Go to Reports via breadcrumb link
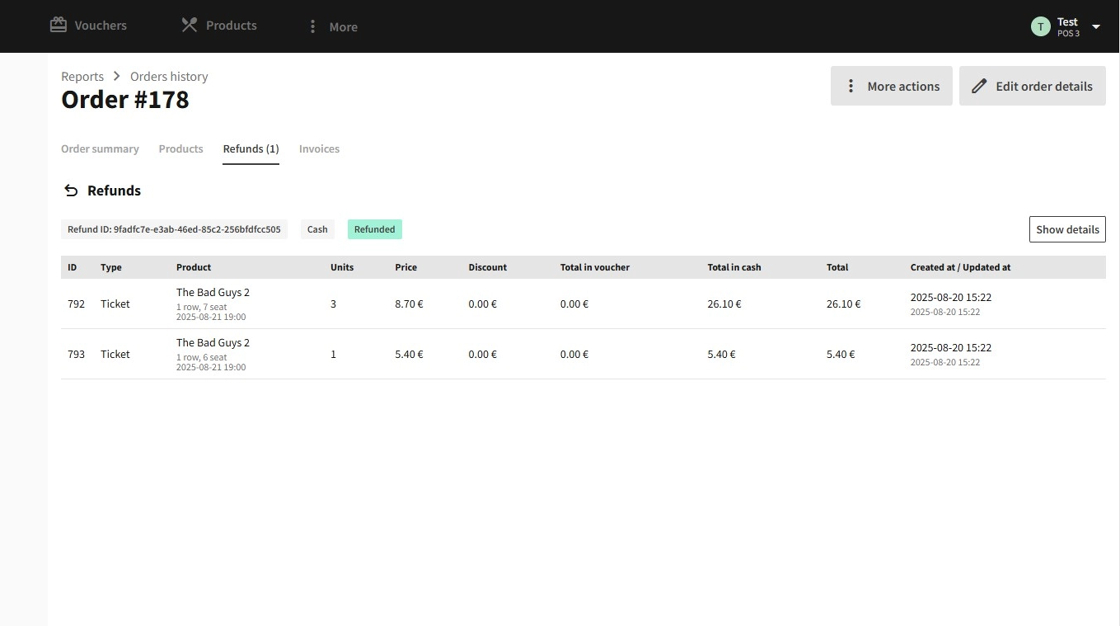 (x=82, y=77)
